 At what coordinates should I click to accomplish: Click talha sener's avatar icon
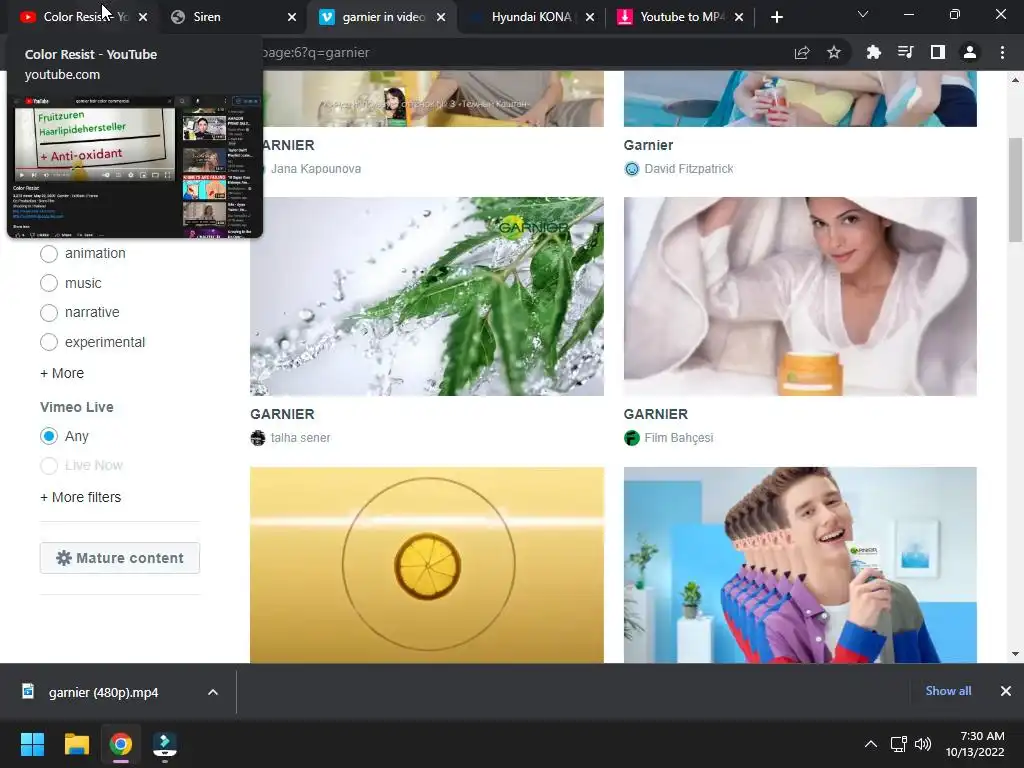pyautogui.click(x=258, y=438)
